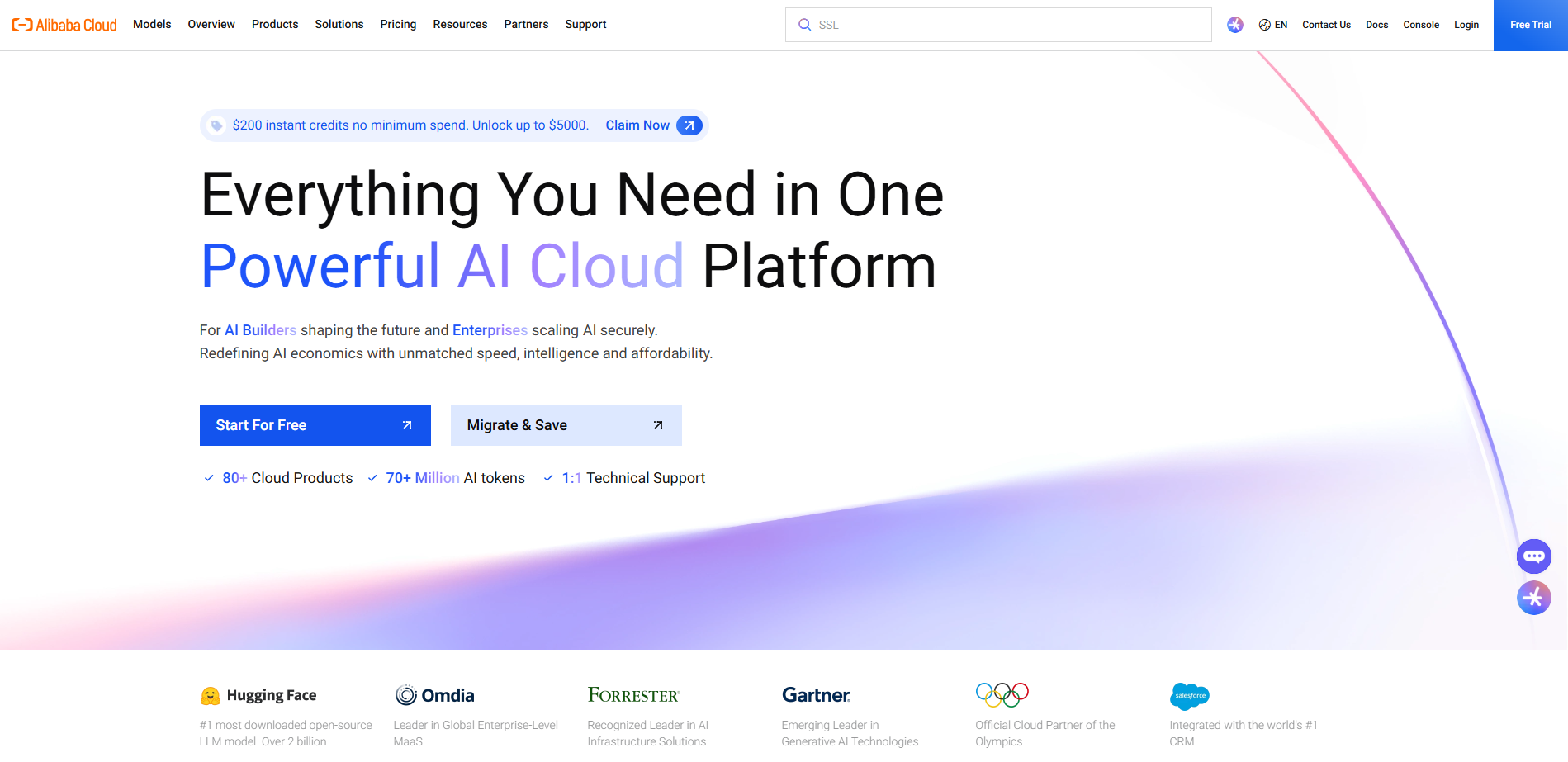
Task: Click the search magnifier icon
Action: point(804,25)
